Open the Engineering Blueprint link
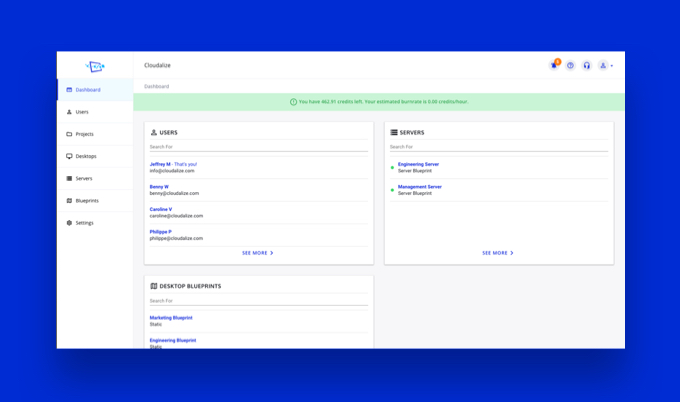 point(173,340)
